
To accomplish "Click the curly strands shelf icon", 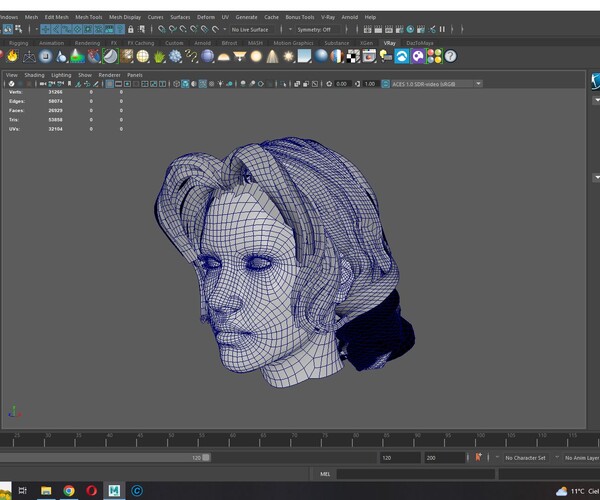I will coord(191,56).
